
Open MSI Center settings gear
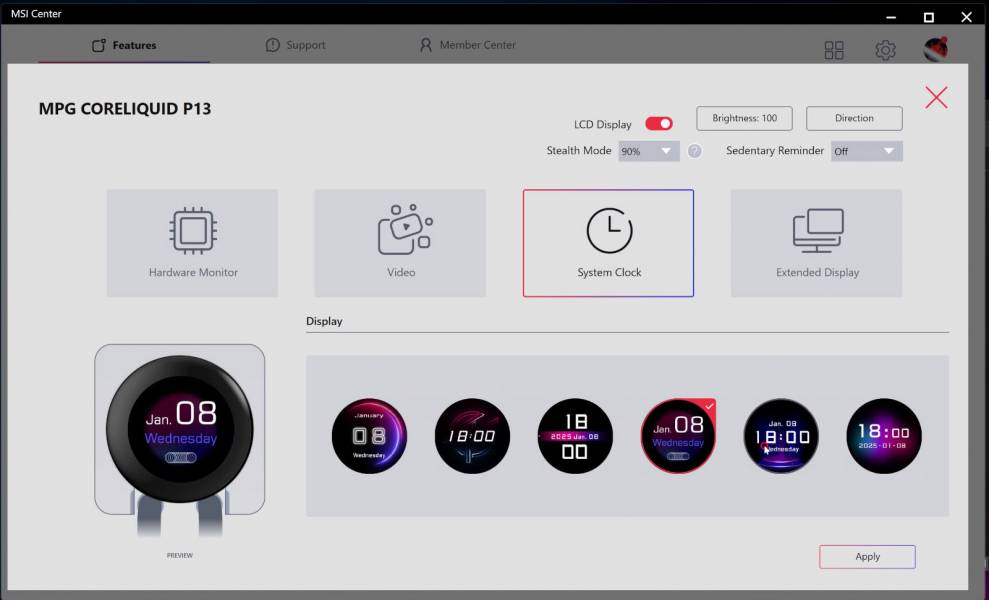pos(885,50)
